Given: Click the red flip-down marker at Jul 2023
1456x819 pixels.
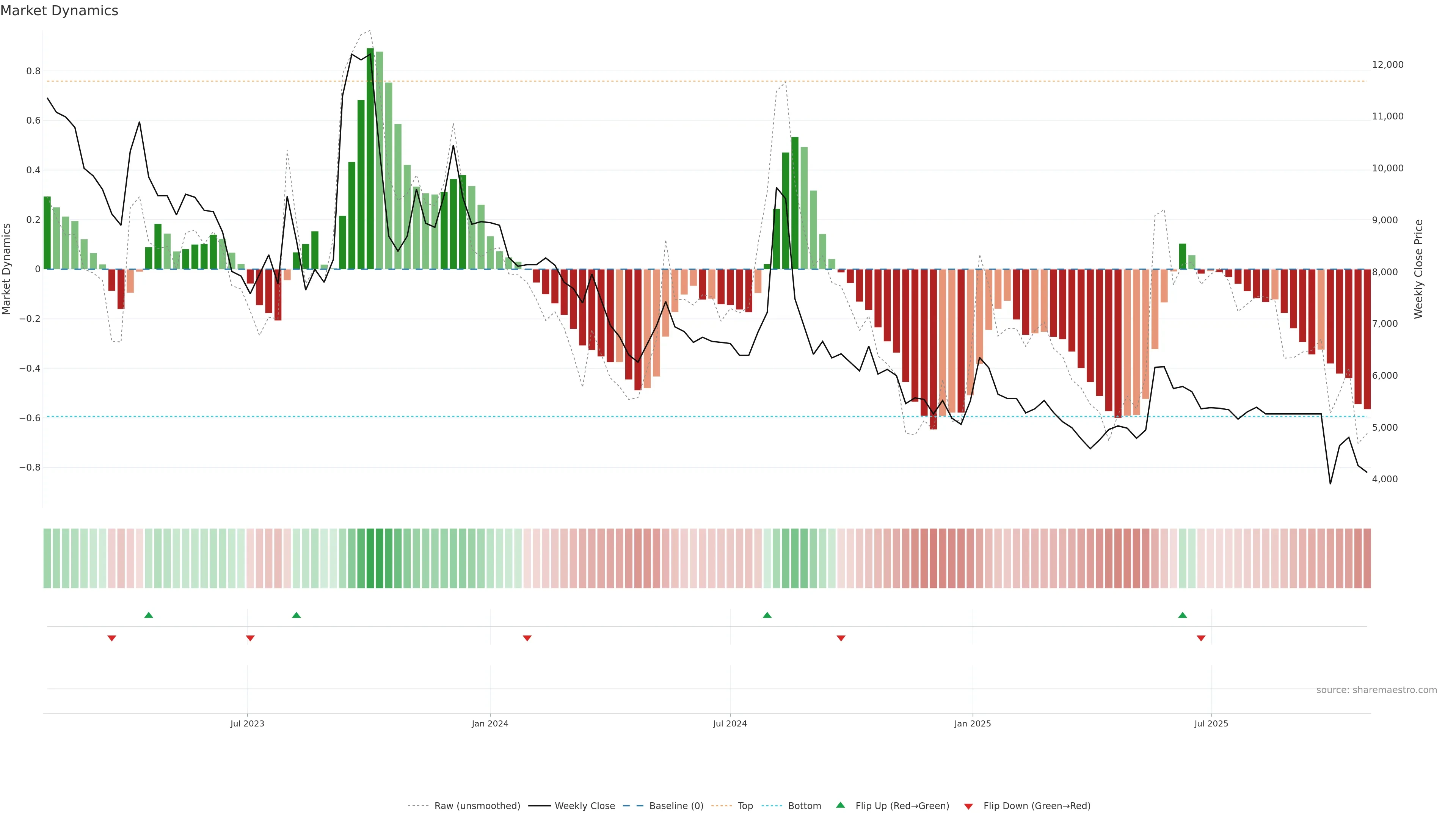Looking at the screenshot, I should (x=250, y=638).
